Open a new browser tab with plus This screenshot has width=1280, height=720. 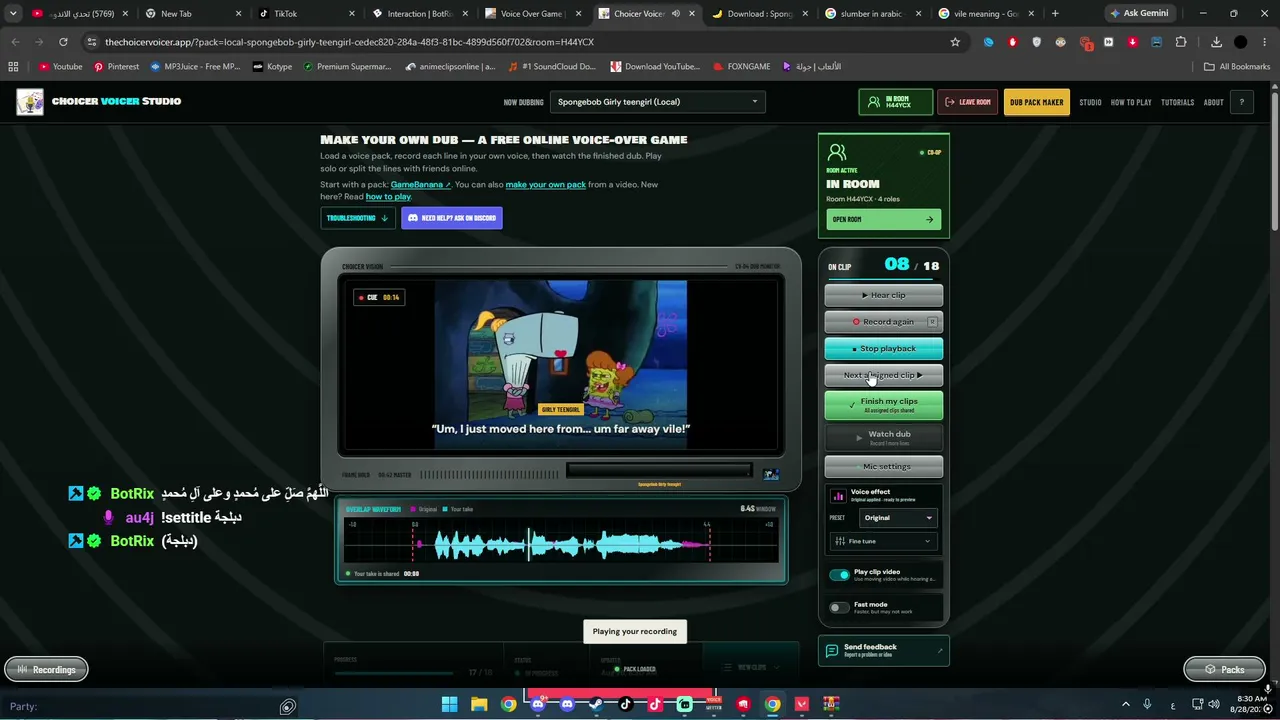[x=1055, y=14]
